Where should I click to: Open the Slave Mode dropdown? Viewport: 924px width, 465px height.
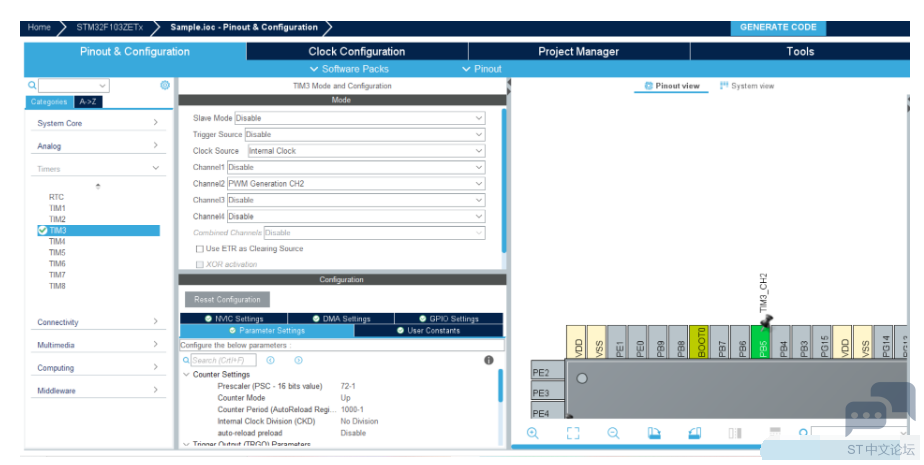[359, 118]
